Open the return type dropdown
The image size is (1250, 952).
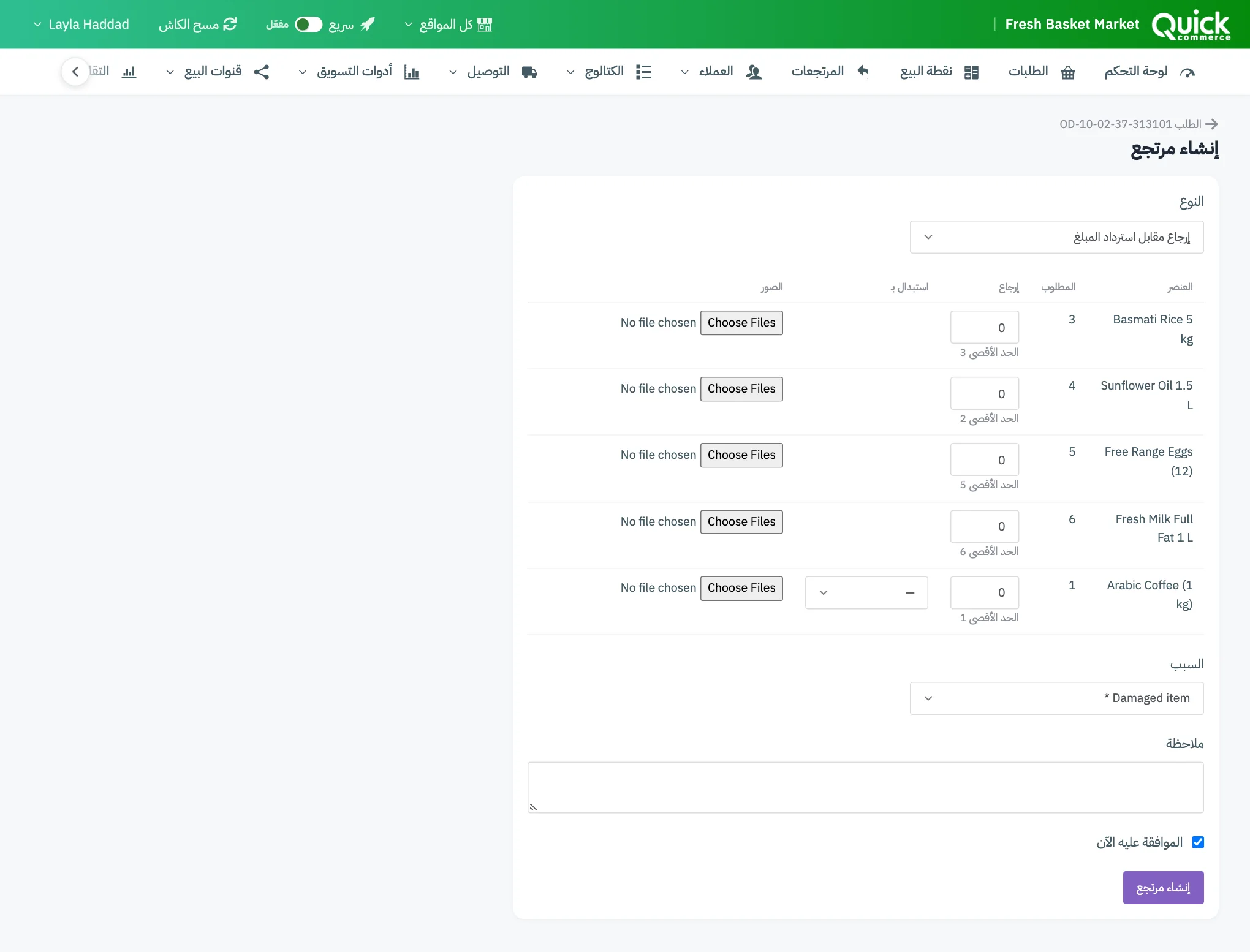point(1056,237)
